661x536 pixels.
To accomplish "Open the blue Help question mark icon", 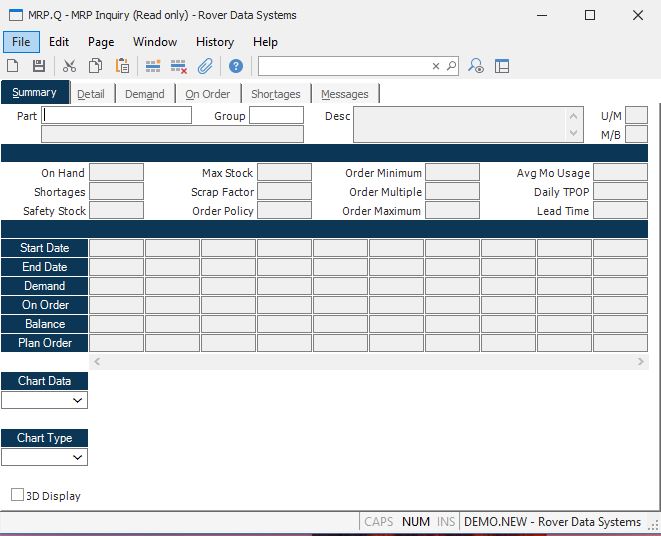I will point(236,66).
